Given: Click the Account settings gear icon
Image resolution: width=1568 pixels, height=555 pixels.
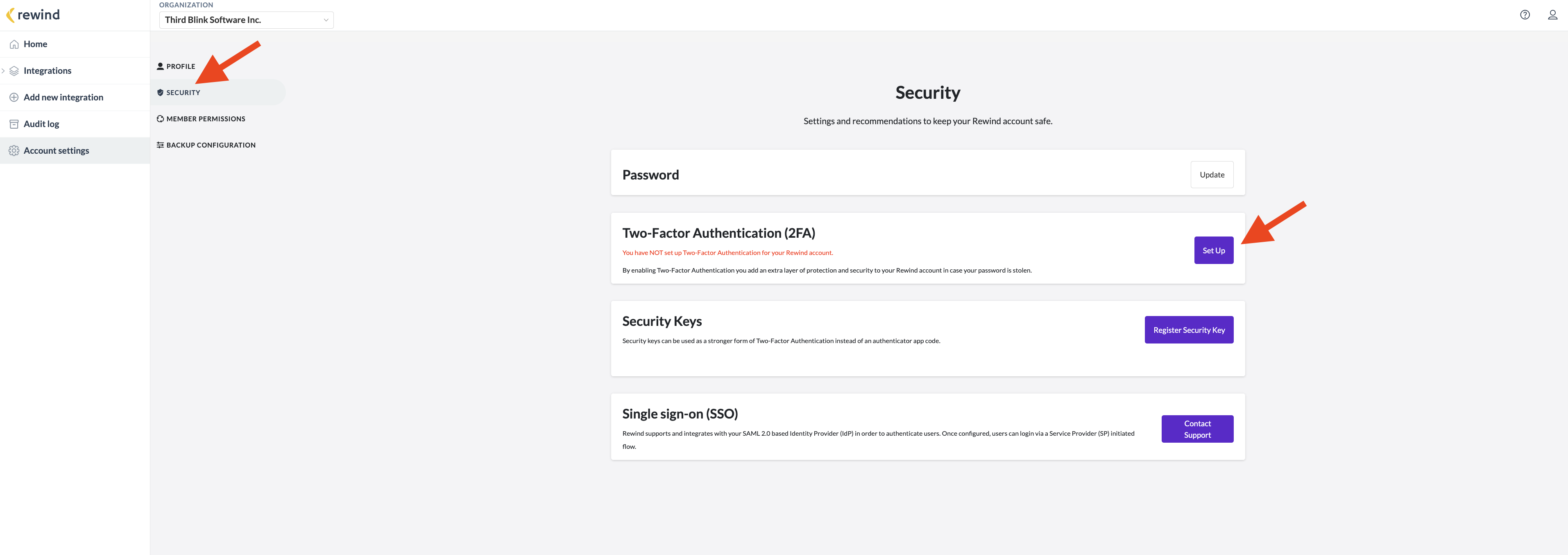Looking at the screenshot, I should (14, 150).
